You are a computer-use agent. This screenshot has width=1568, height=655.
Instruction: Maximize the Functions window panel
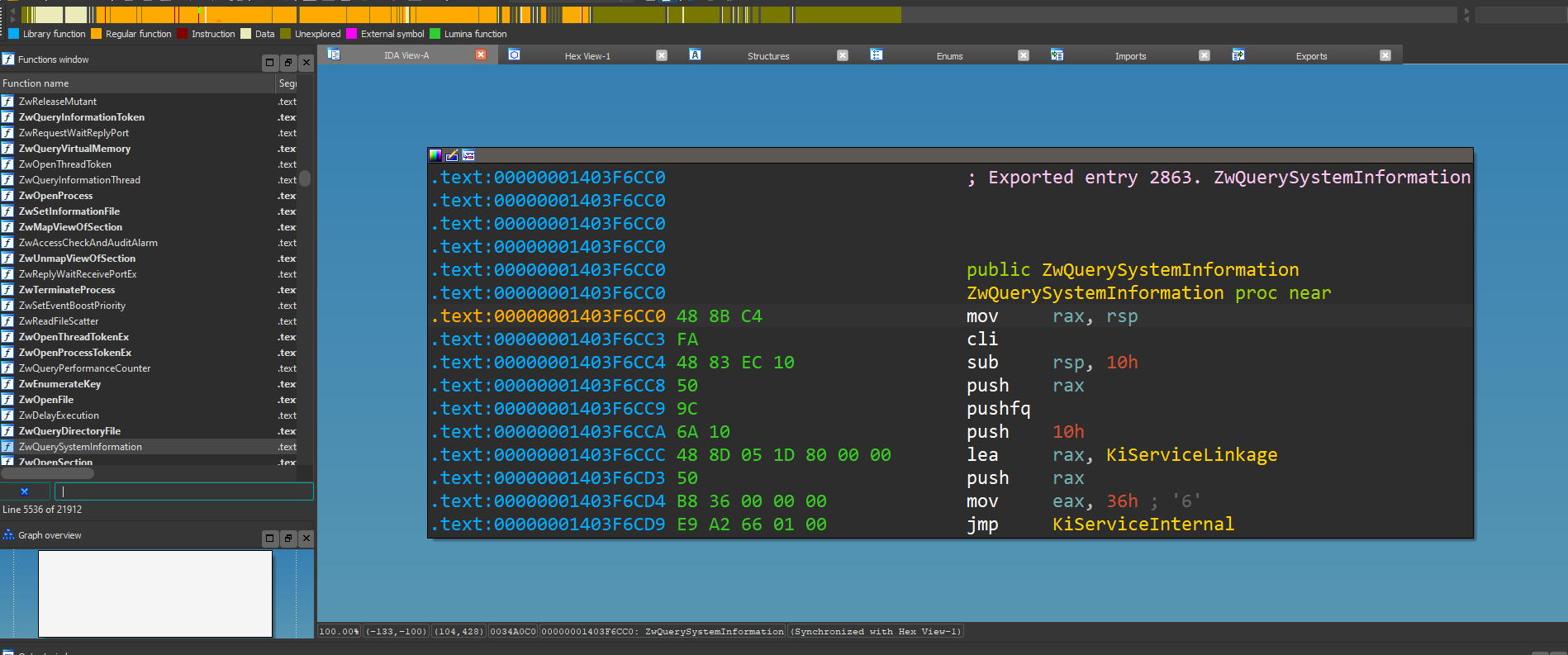click(x=269, y=63)
